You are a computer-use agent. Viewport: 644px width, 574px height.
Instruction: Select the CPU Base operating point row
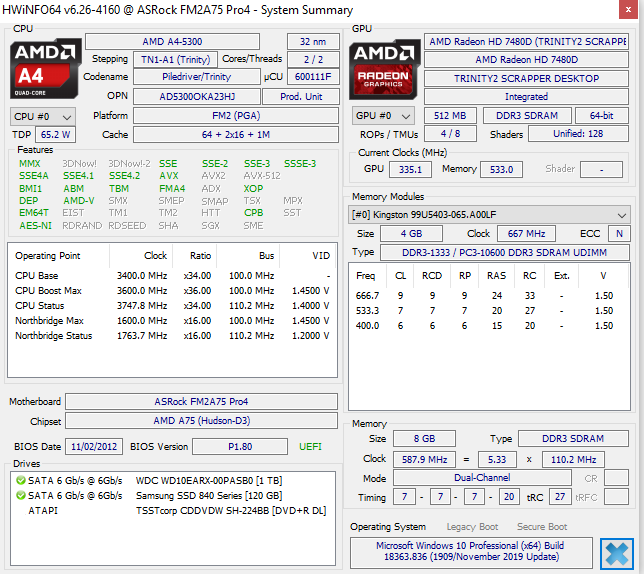(172, 276)
